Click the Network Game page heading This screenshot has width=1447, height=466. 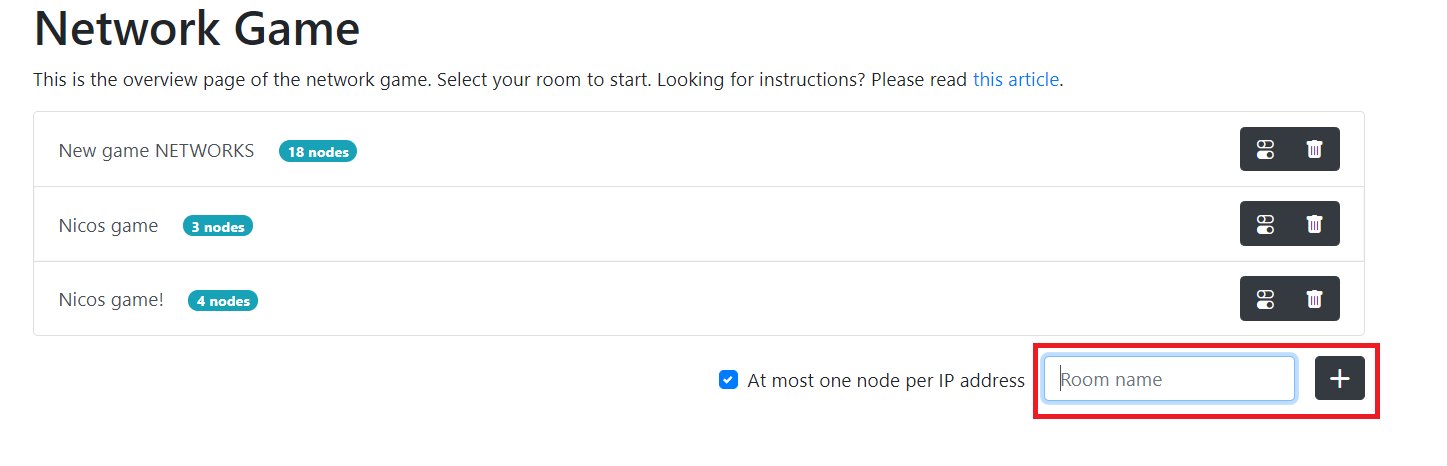click(x=197, y=28)
